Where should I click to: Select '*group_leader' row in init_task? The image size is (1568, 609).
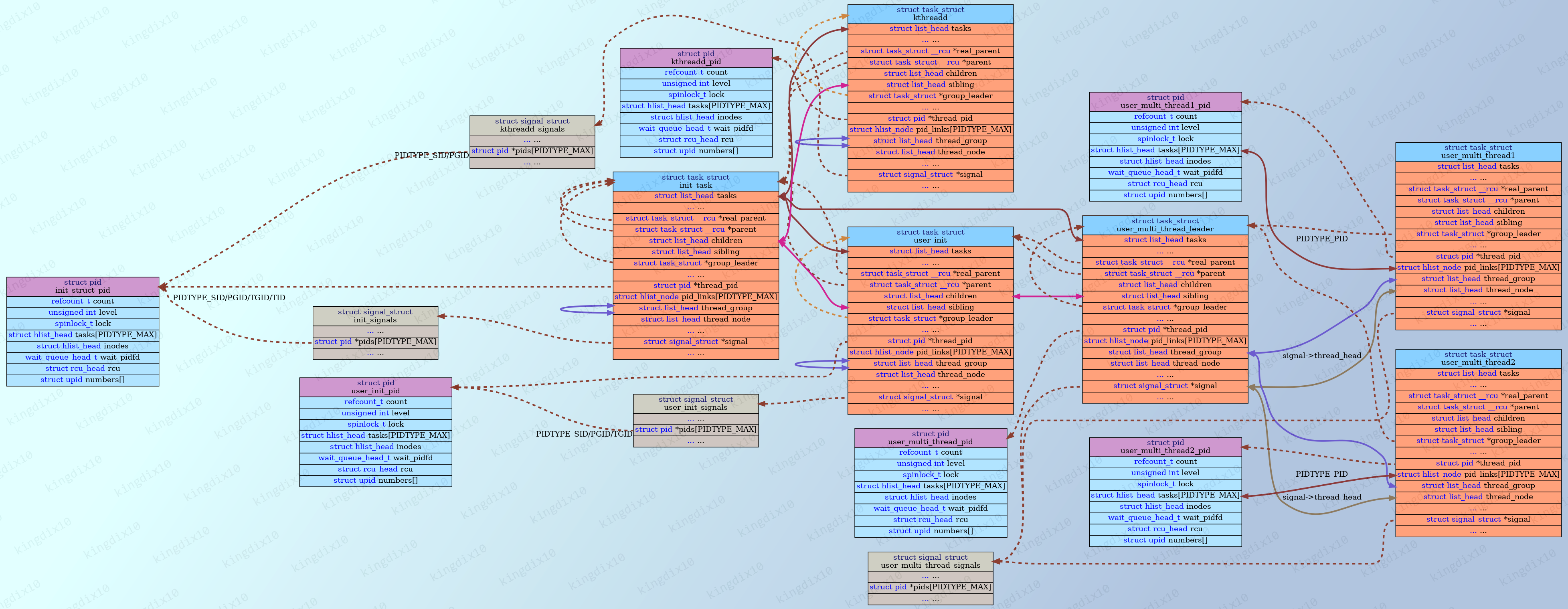696,264
